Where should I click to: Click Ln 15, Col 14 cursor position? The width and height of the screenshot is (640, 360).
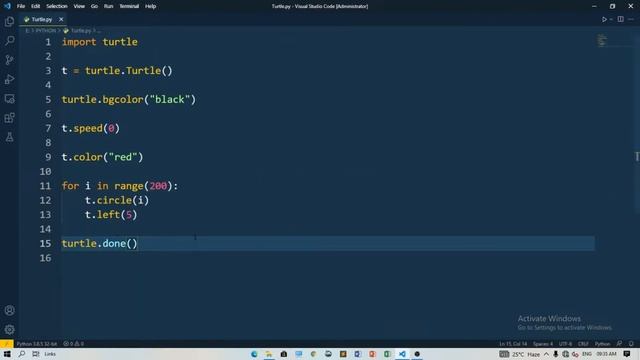pos(513,344)
